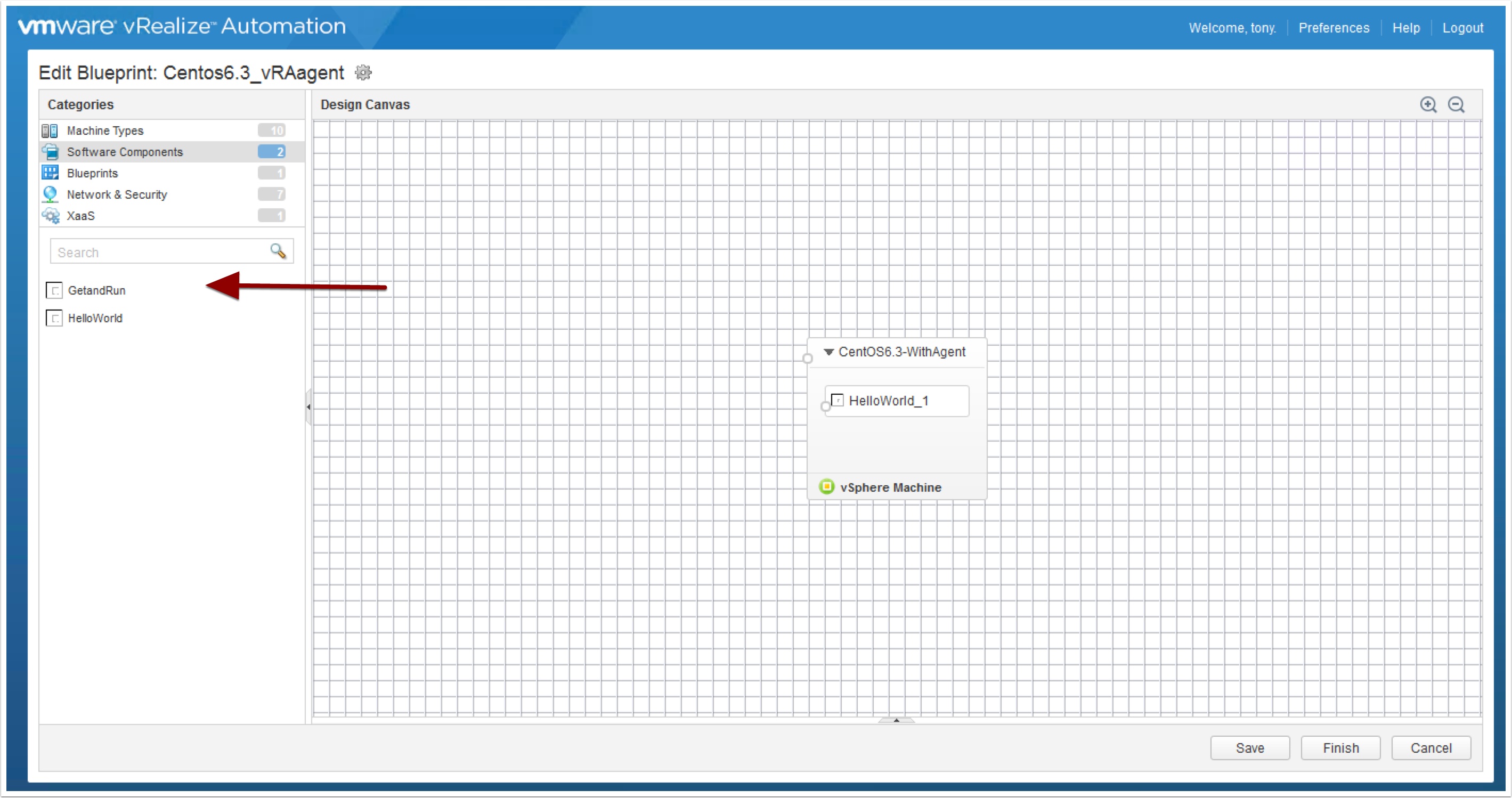This screenshot has height=798, width=1512.
Task: Select the Blueprints category
Action: (x=92, y=173)
